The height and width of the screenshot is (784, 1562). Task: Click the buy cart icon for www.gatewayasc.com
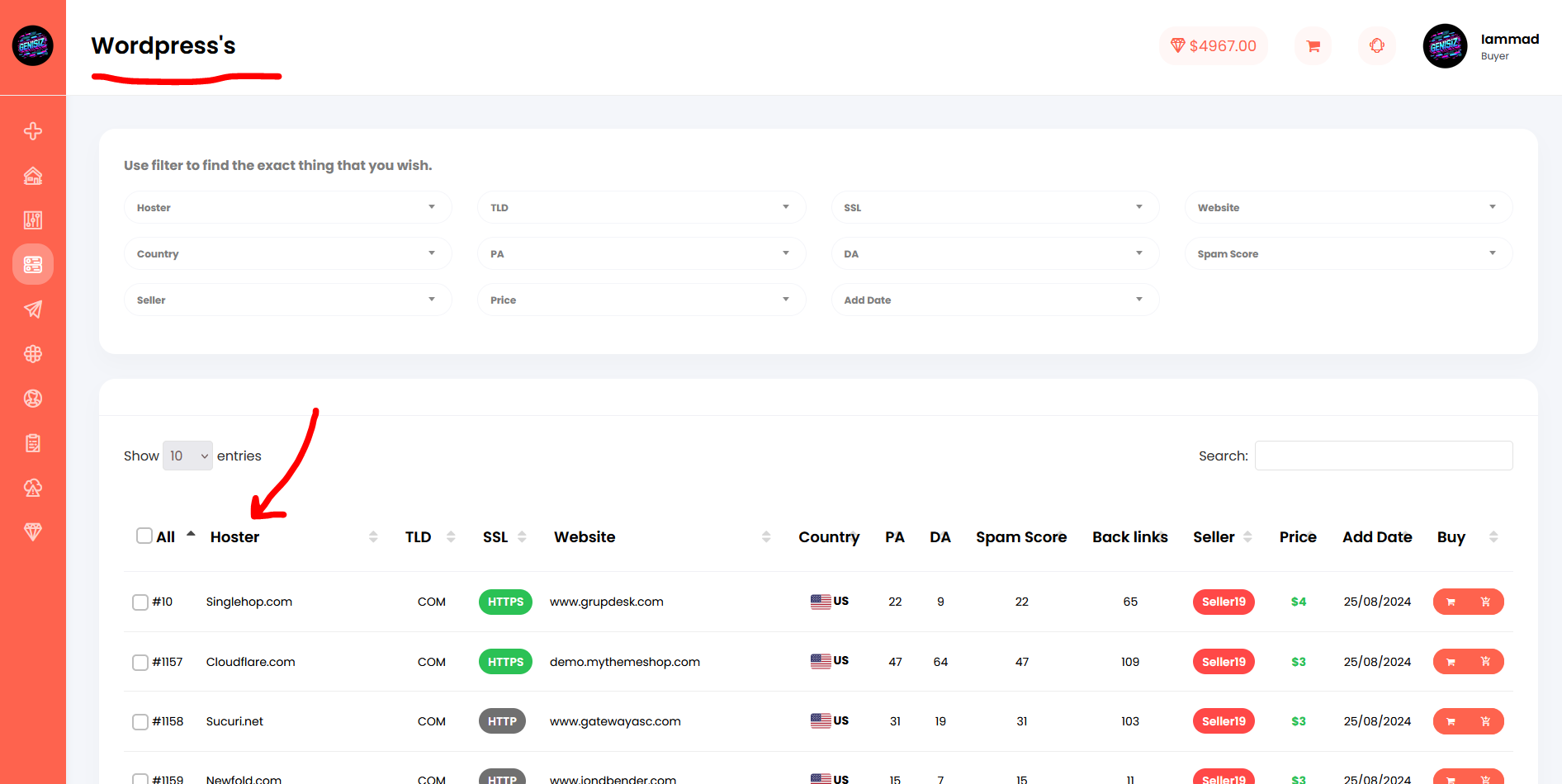tap(1451, 721)
